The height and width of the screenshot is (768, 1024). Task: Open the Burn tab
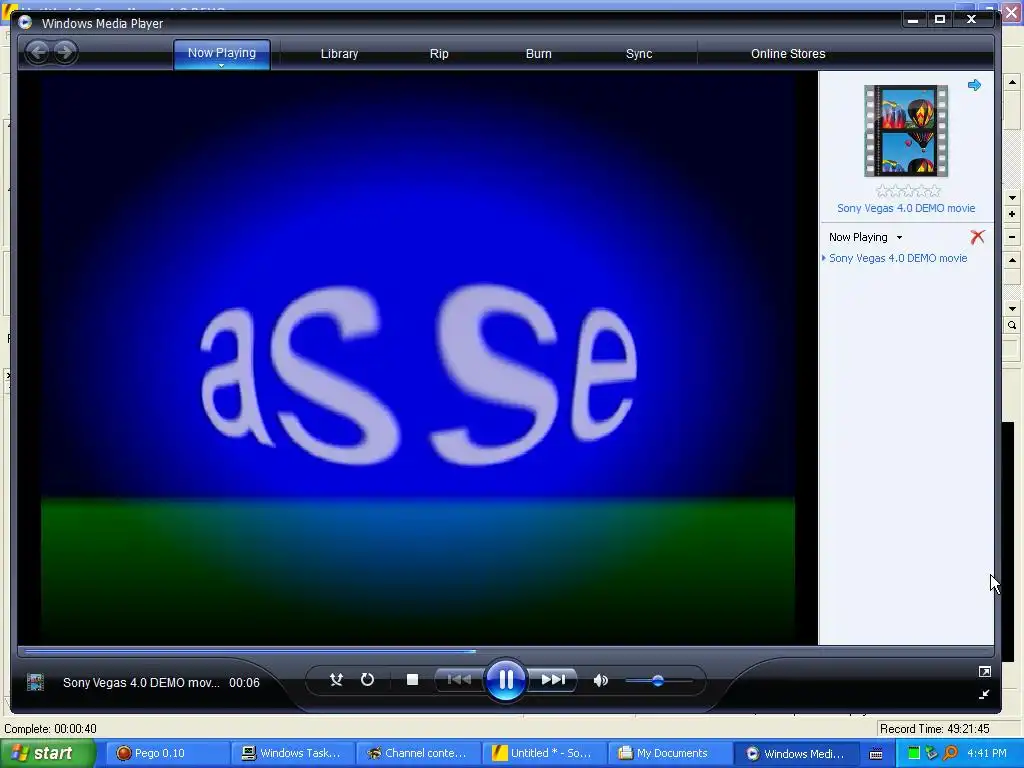[539, 54]
